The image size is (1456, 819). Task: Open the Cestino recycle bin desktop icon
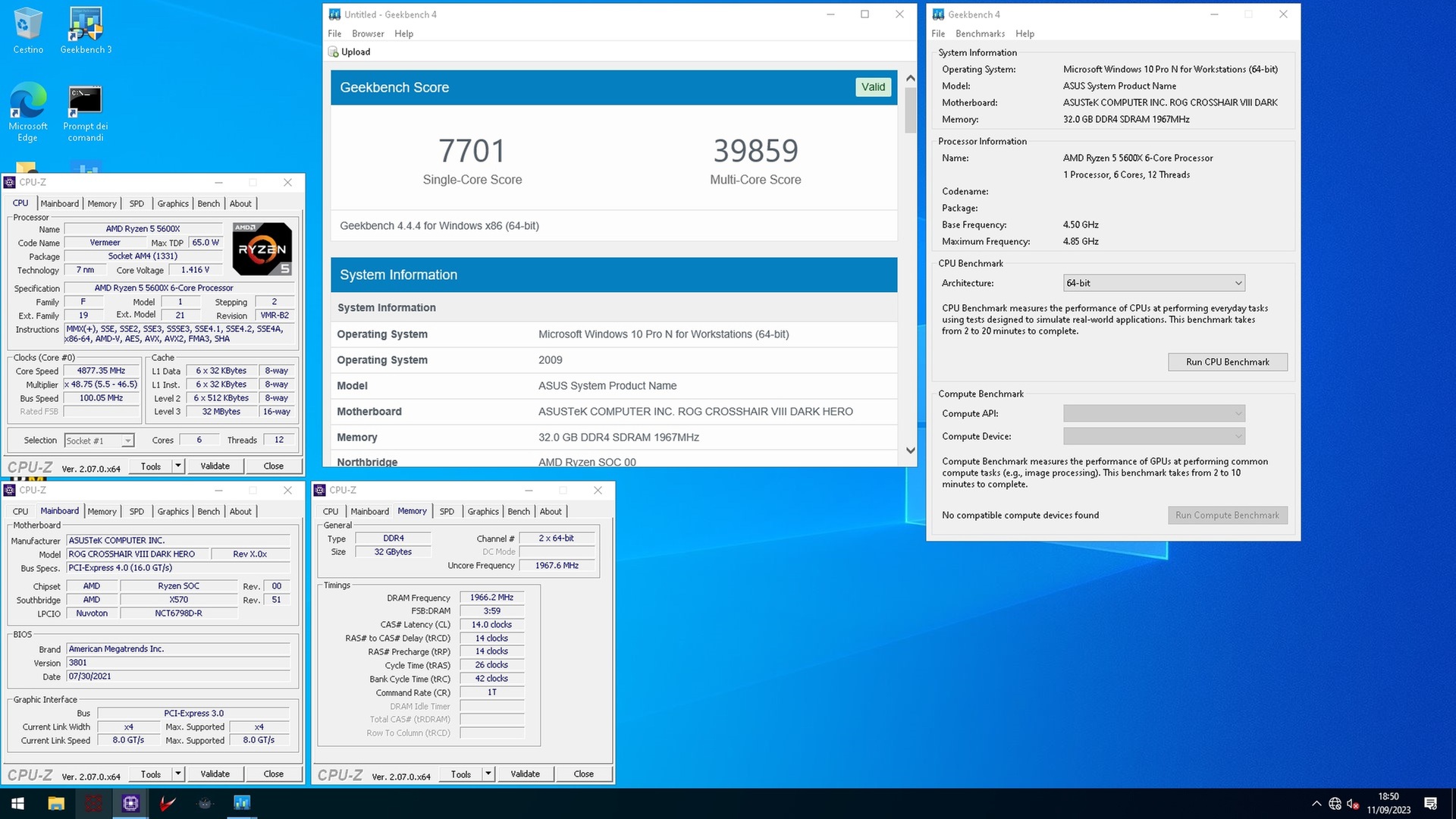(x=28, y=30)
